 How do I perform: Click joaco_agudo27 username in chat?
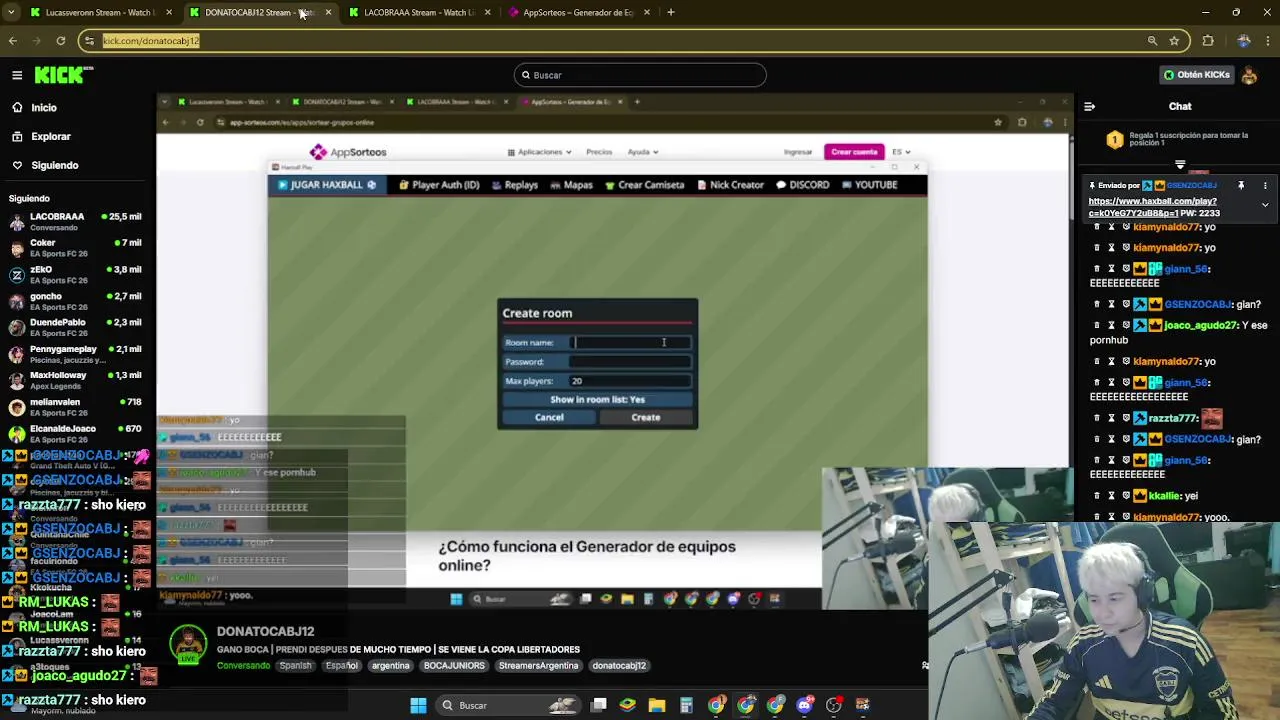point(1199,325)
